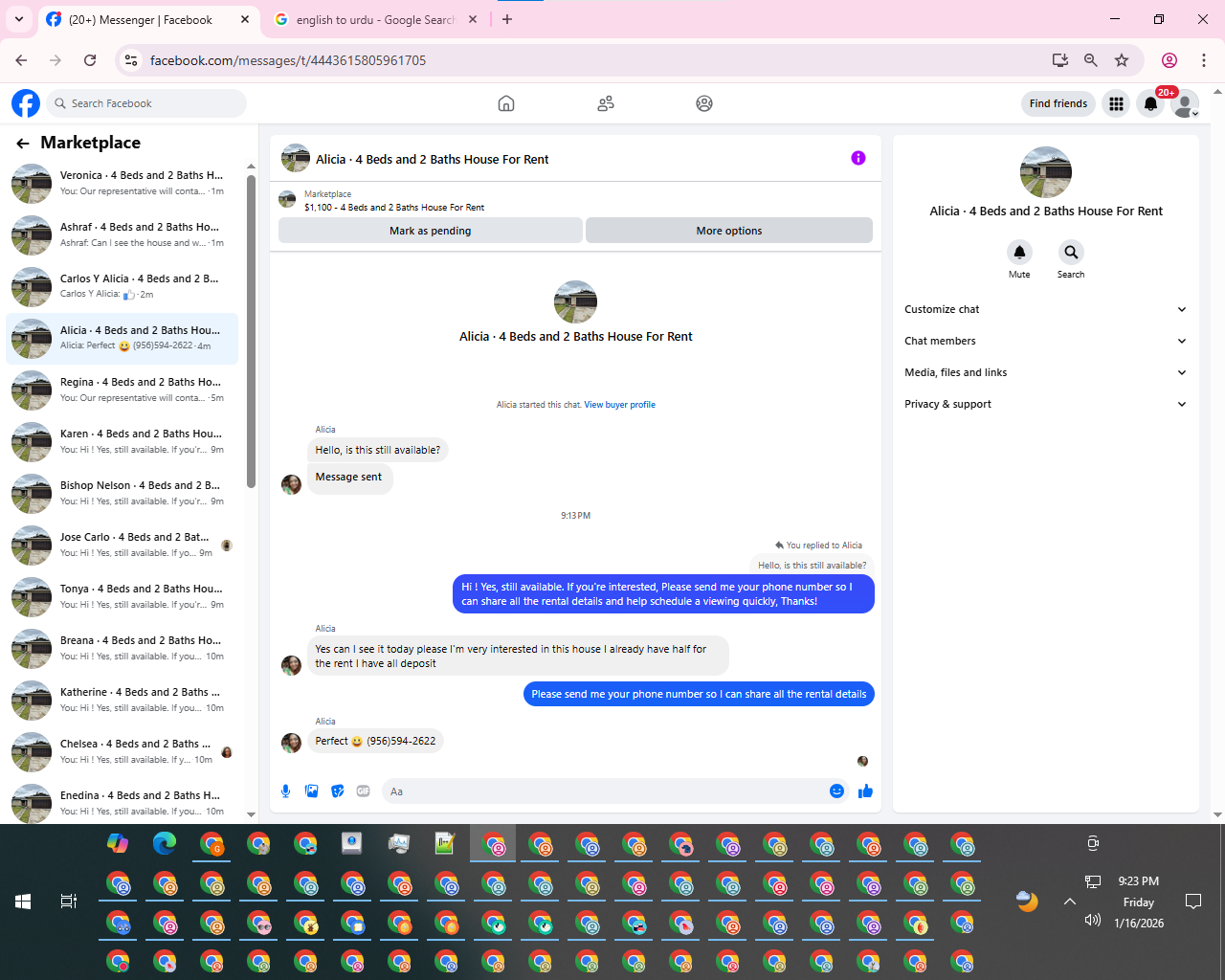Image resolution: width=1225 pixels, height=980 pixels.
Task: Select the Messenger Facebook tab
Action: point(149,19)
